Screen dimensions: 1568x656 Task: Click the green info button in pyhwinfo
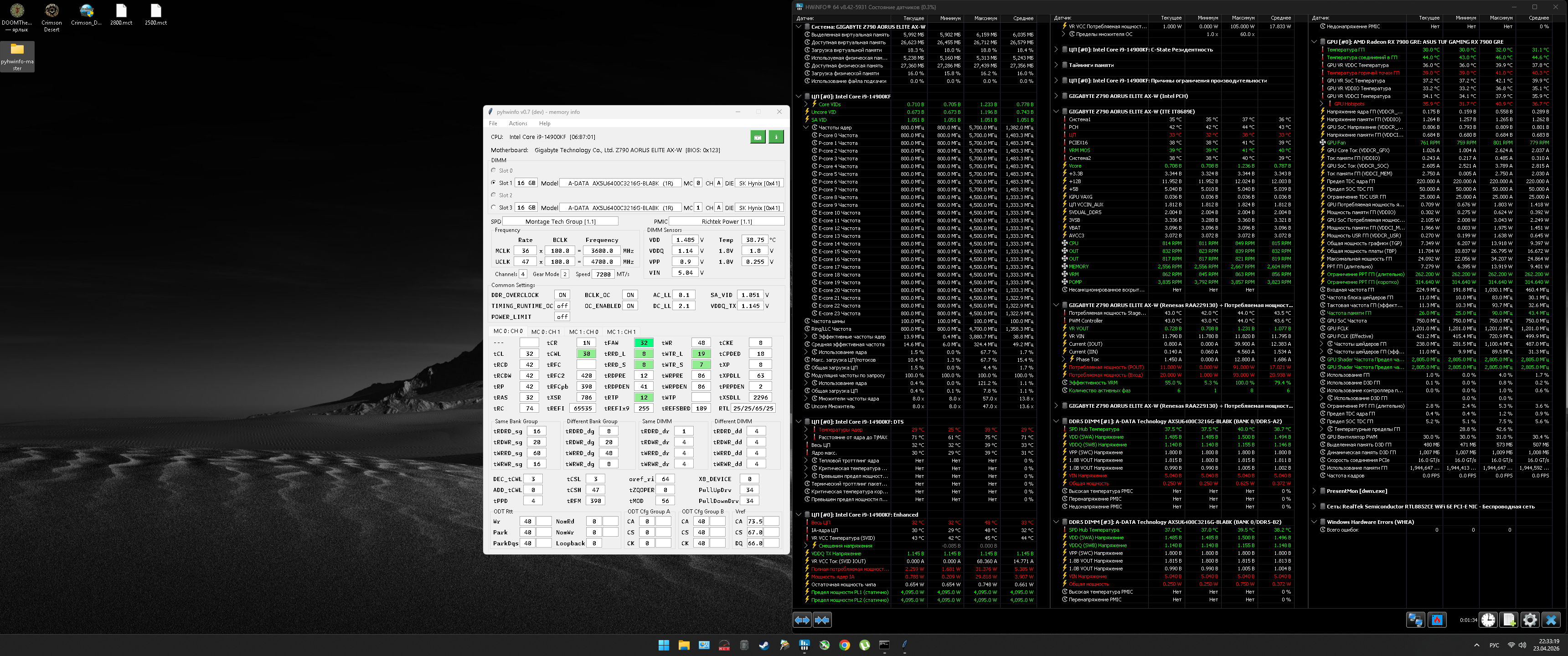pos(776,137)
